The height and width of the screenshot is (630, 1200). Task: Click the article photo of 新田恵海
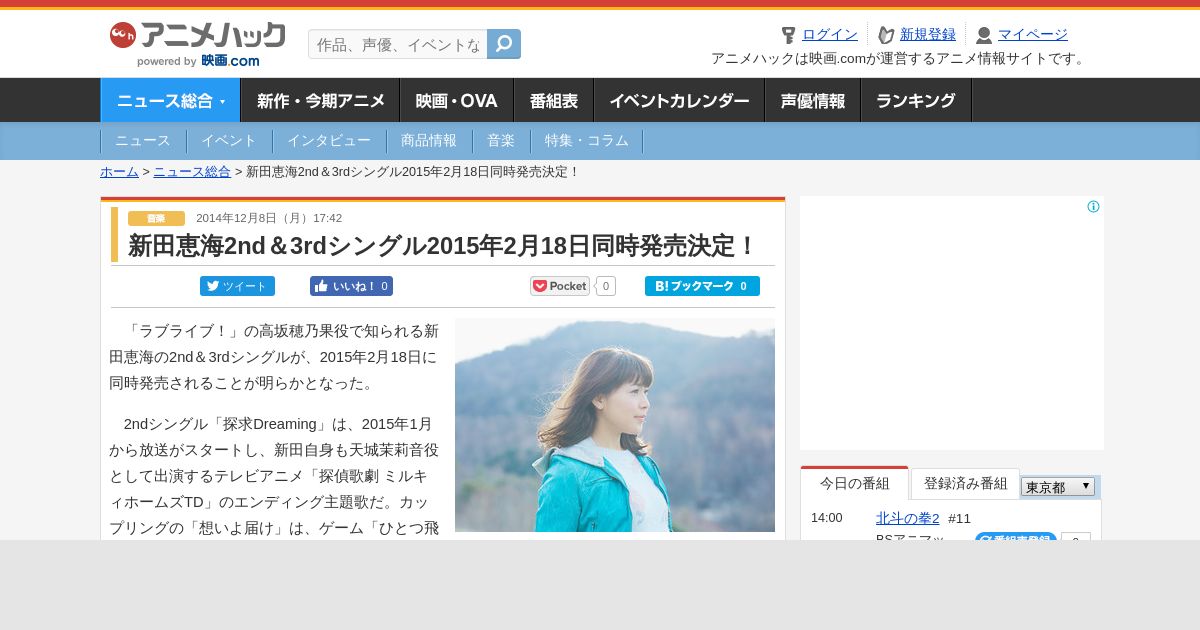[x=615, y=425]
